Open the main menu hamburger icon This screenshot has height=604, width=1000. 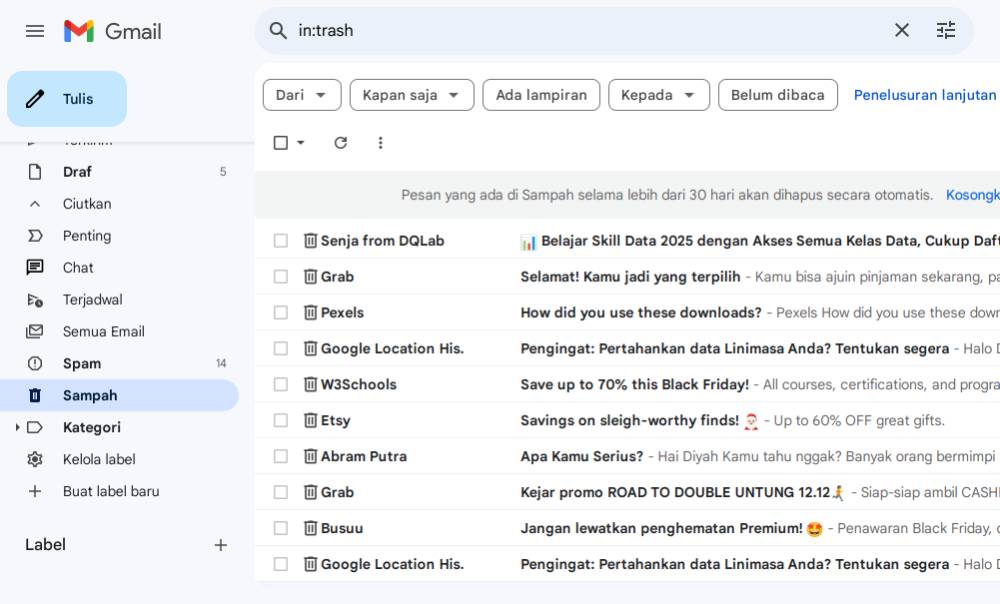35,31
